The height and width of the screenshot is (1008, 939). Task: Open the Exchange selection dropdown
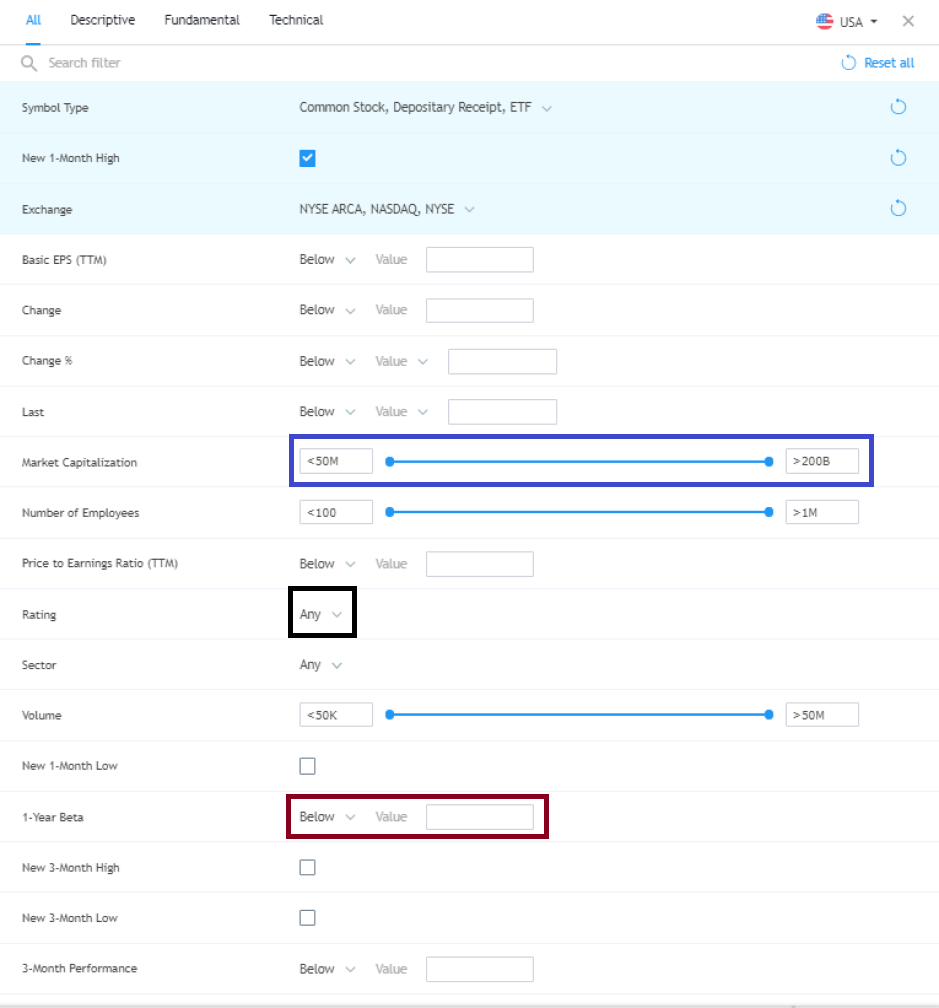(x=386, y=209)
